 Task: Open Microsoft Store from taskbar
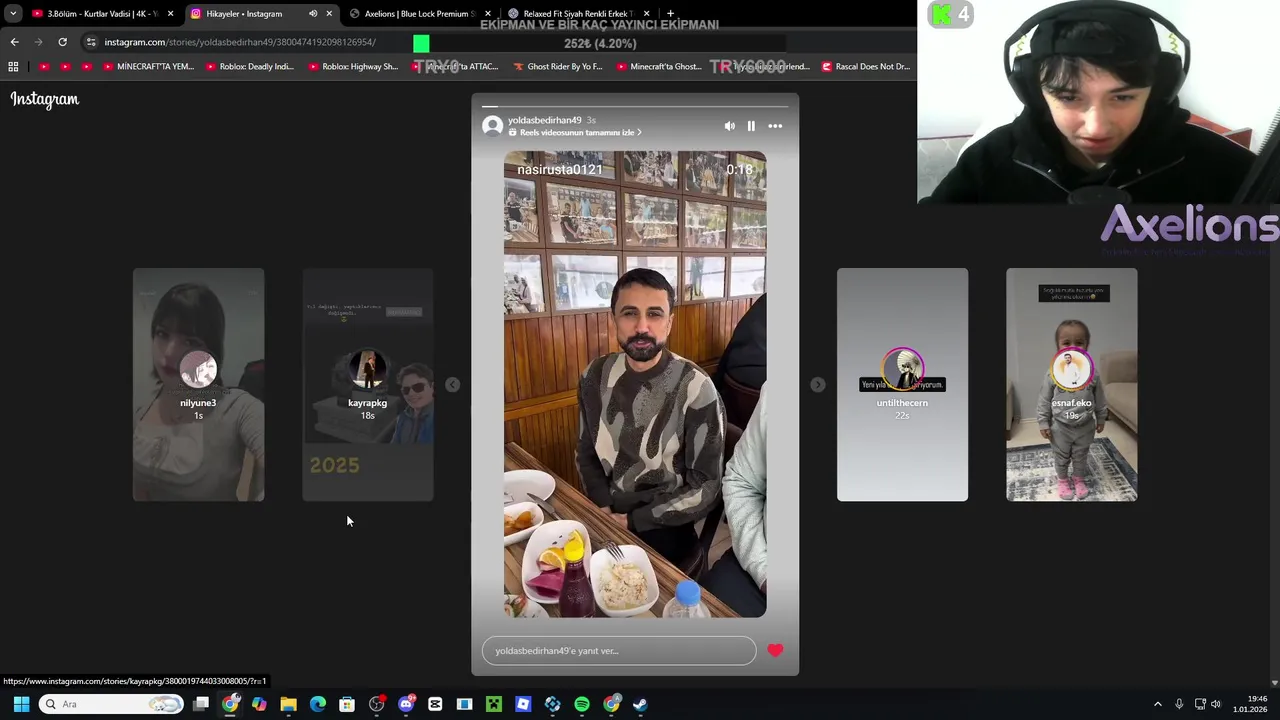point(347,704)
